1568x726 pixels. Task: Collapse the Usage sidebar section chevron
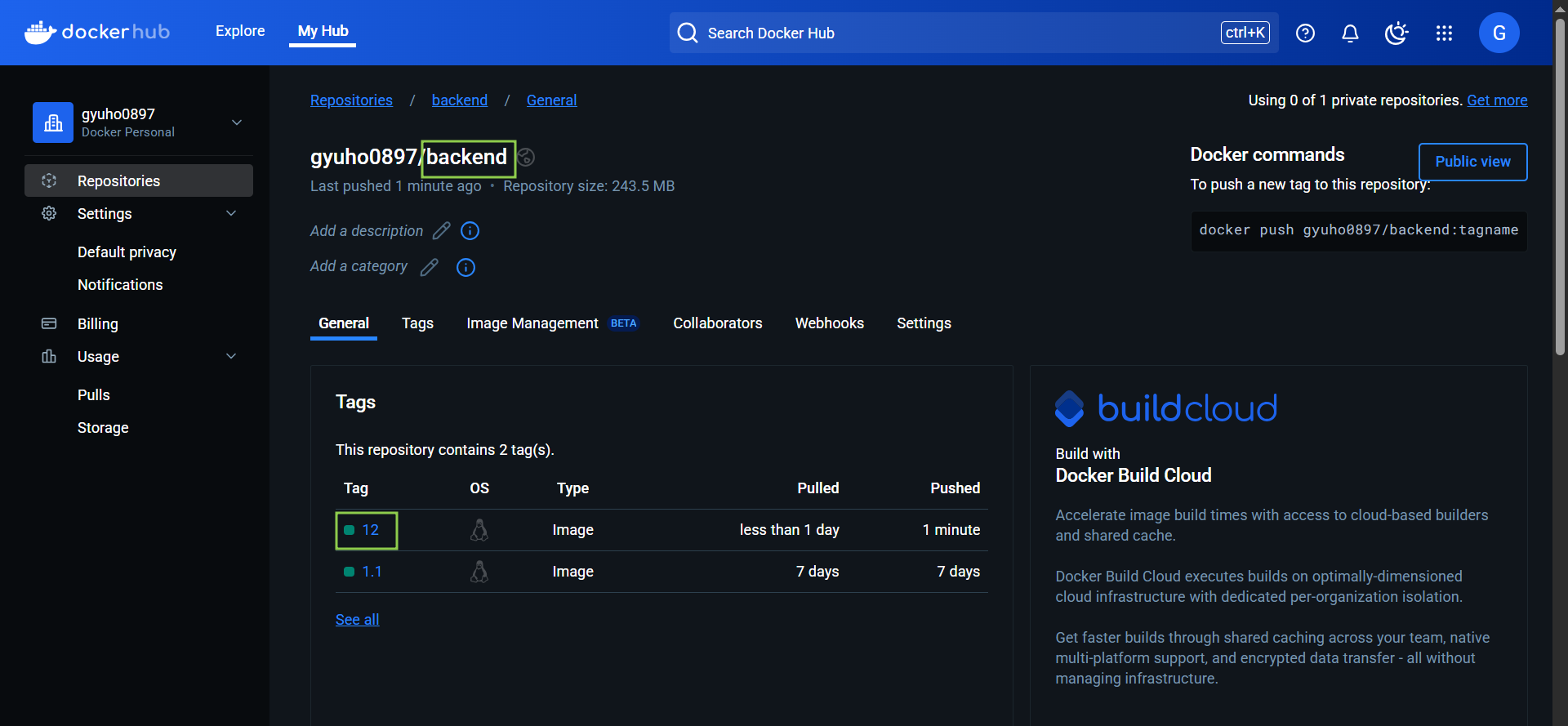[231, 356]
